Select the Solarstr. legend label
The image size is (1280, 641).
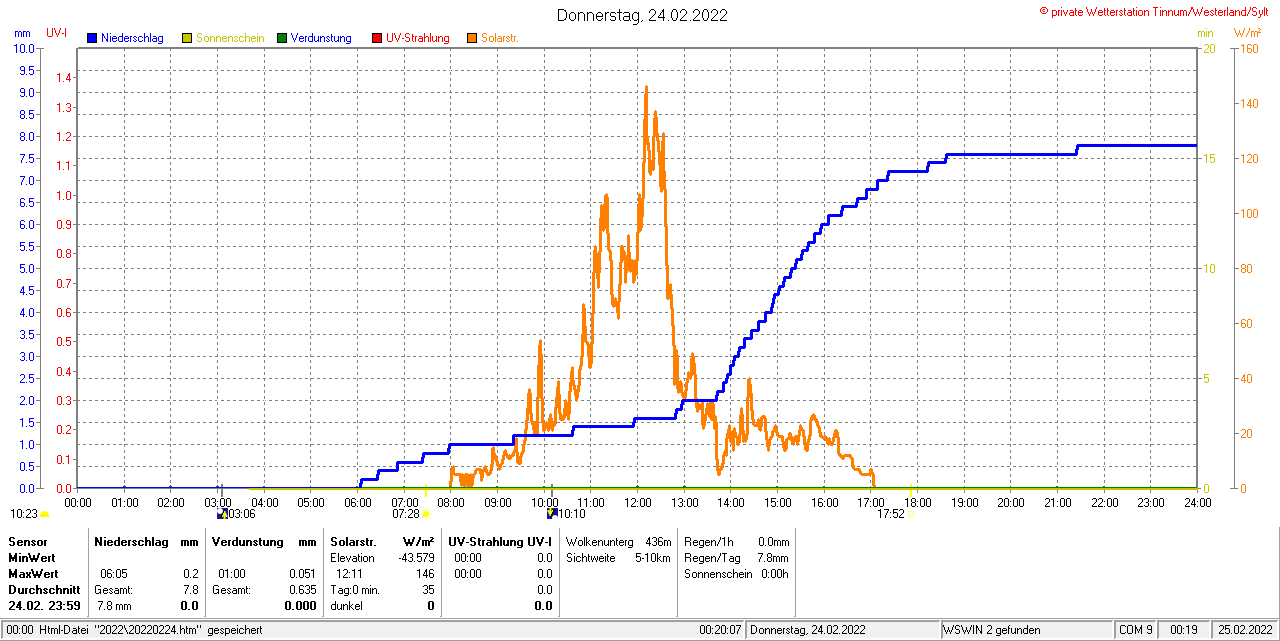[500, 38]
